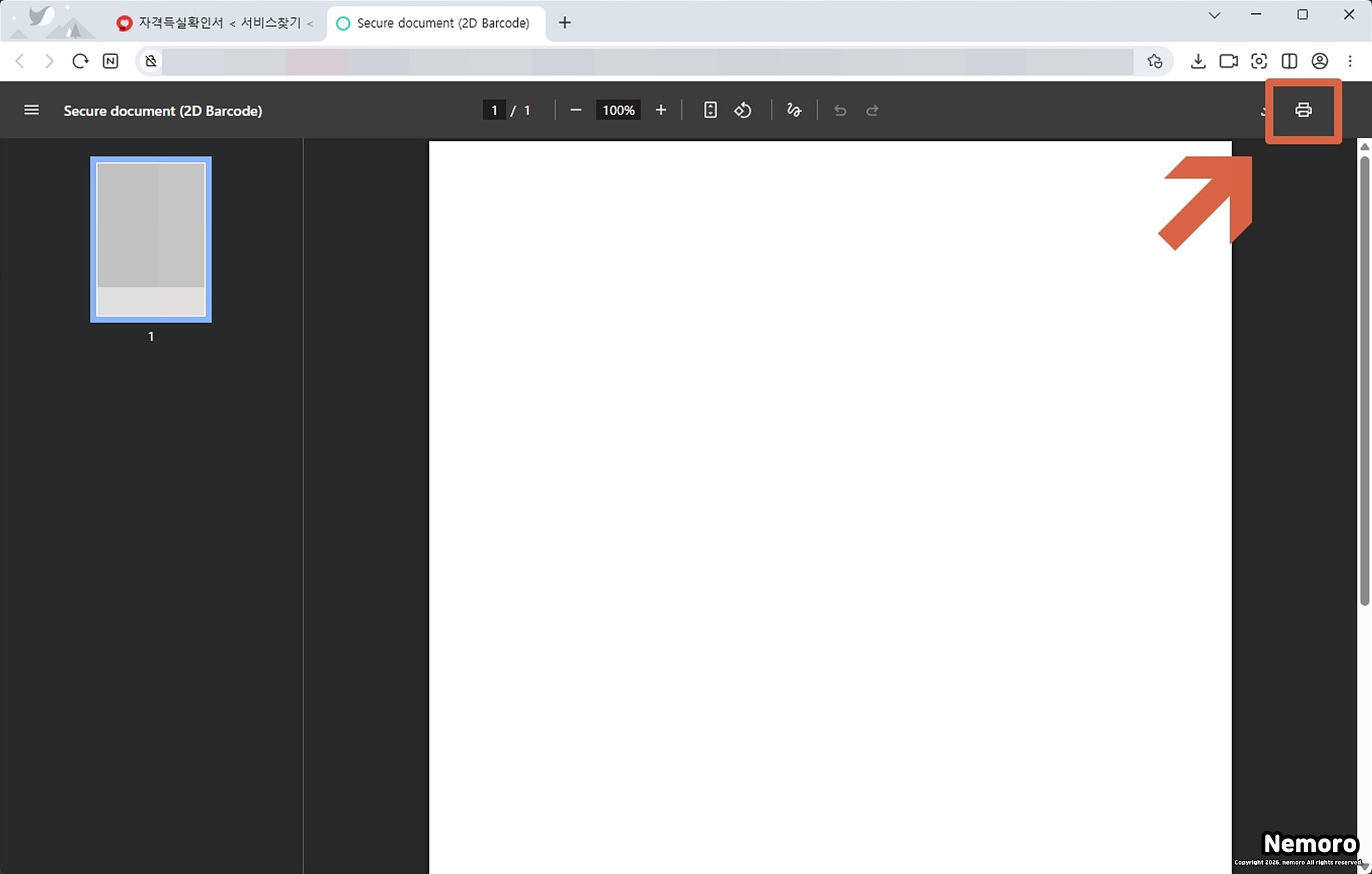The width and height of the screenshot is (1372, 874).
Task: Open a new browser tab
Action: [x=565, y=23]
